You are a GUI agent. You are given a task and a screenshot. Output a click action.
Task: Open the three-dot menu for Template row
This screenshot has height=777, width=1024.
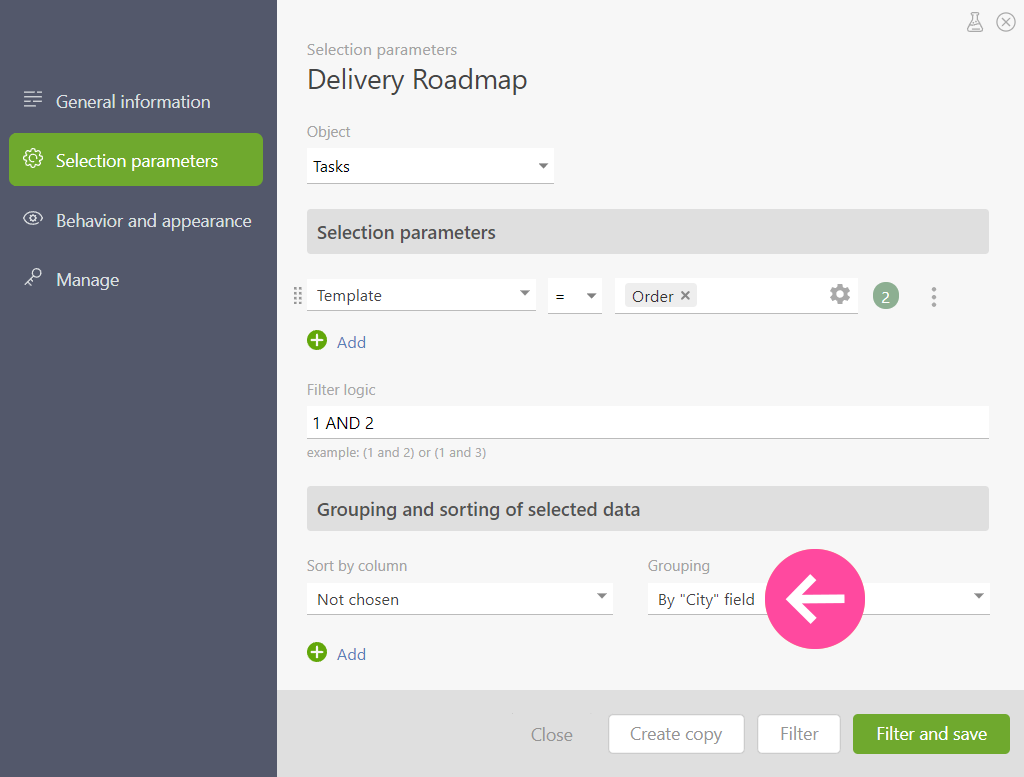tap(934, 296)
